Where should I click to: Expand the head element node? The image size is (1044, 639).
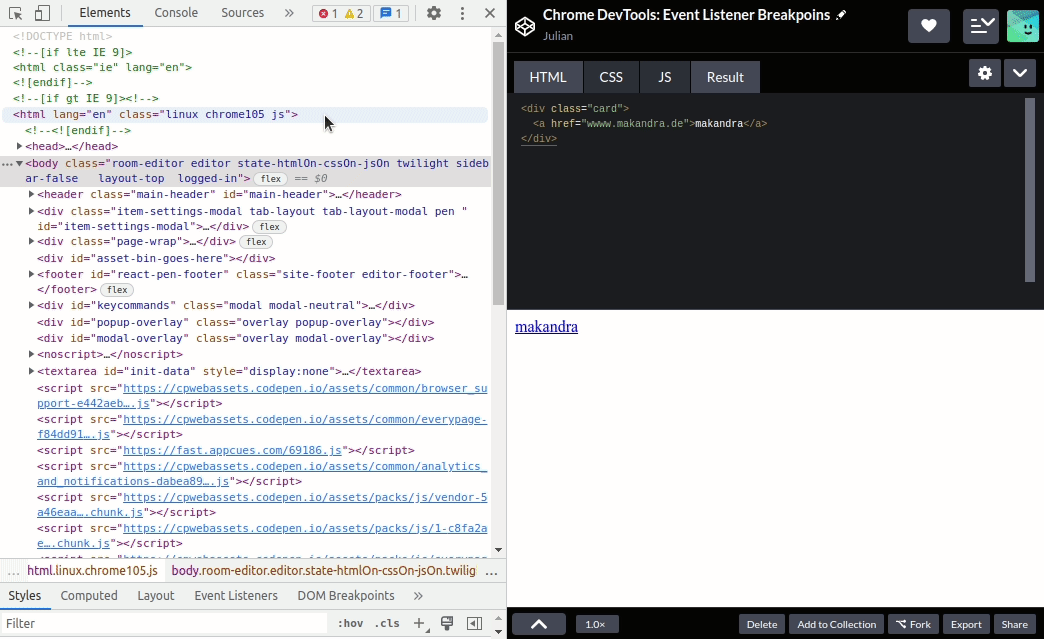pos(20,147)
